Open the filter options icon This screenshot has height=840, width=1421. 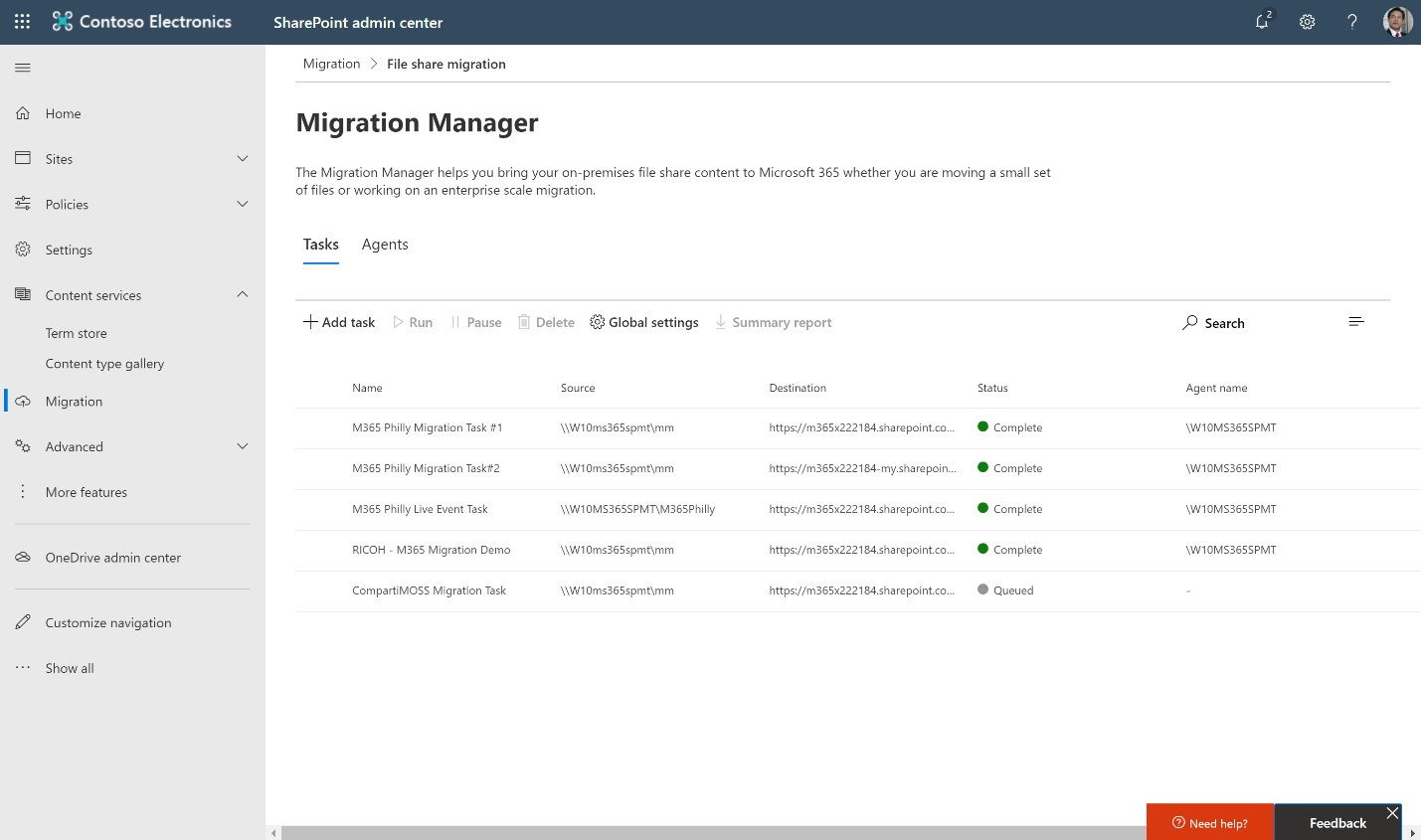[x=1355, y=321]
